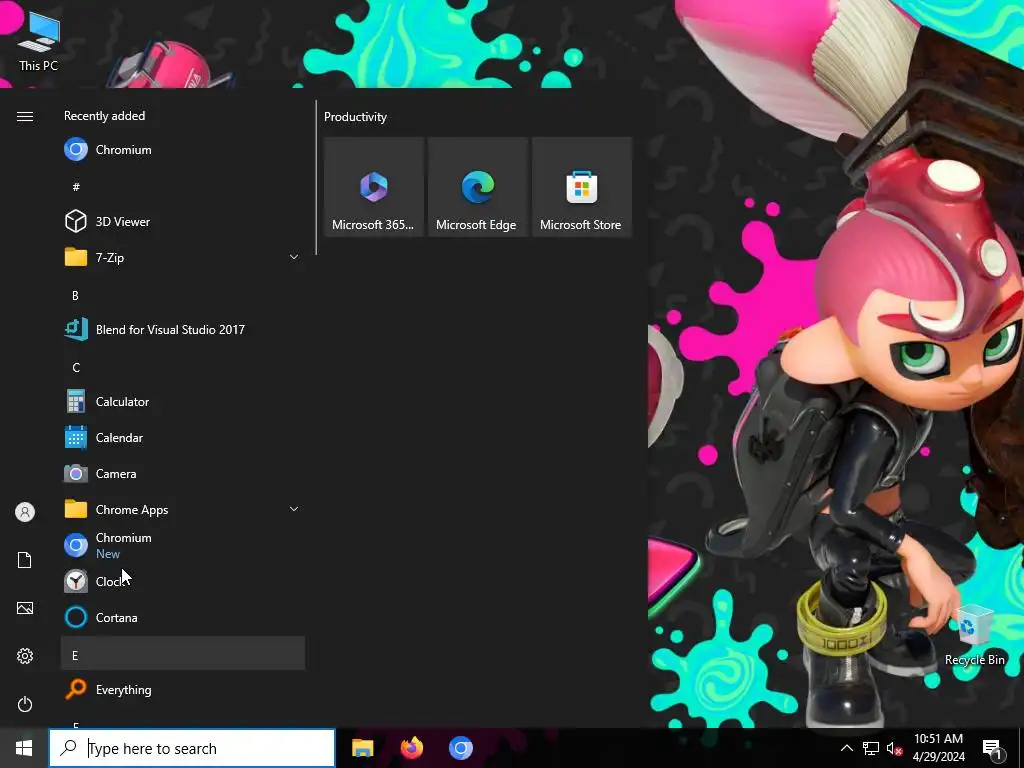Open the 7-Zip folder entry
The height and width of the screenshot is (768, 1024).
183,257
